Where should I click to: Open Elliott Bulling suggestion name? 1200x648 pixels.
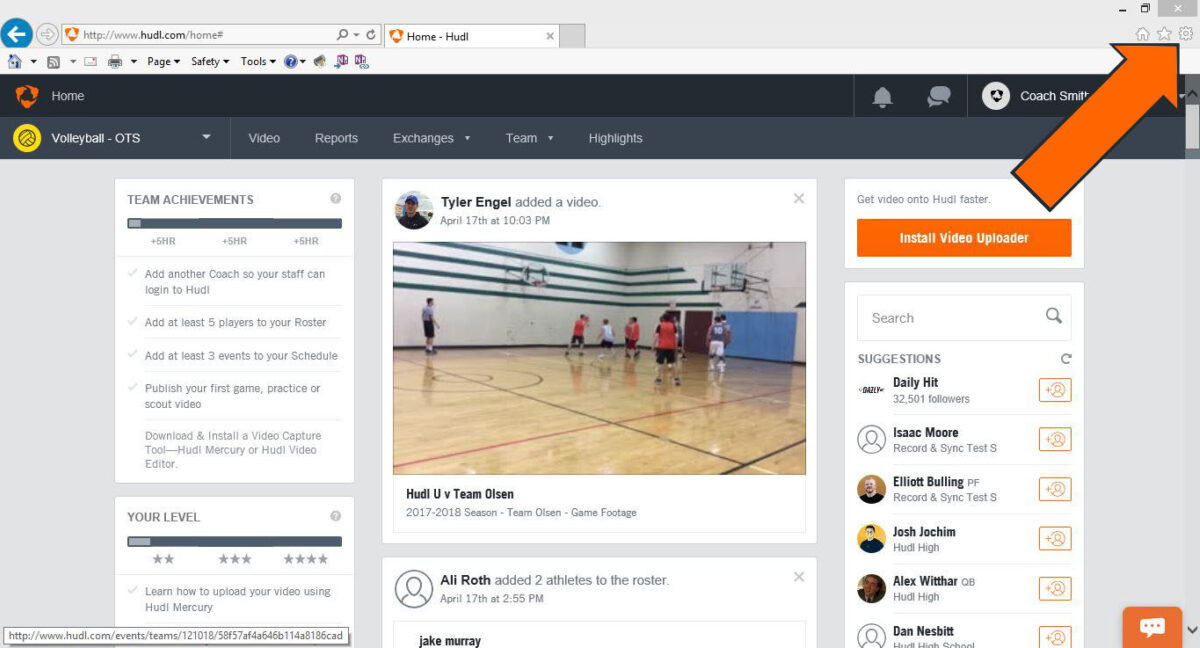pyautogui.click(x=928, y=481)
